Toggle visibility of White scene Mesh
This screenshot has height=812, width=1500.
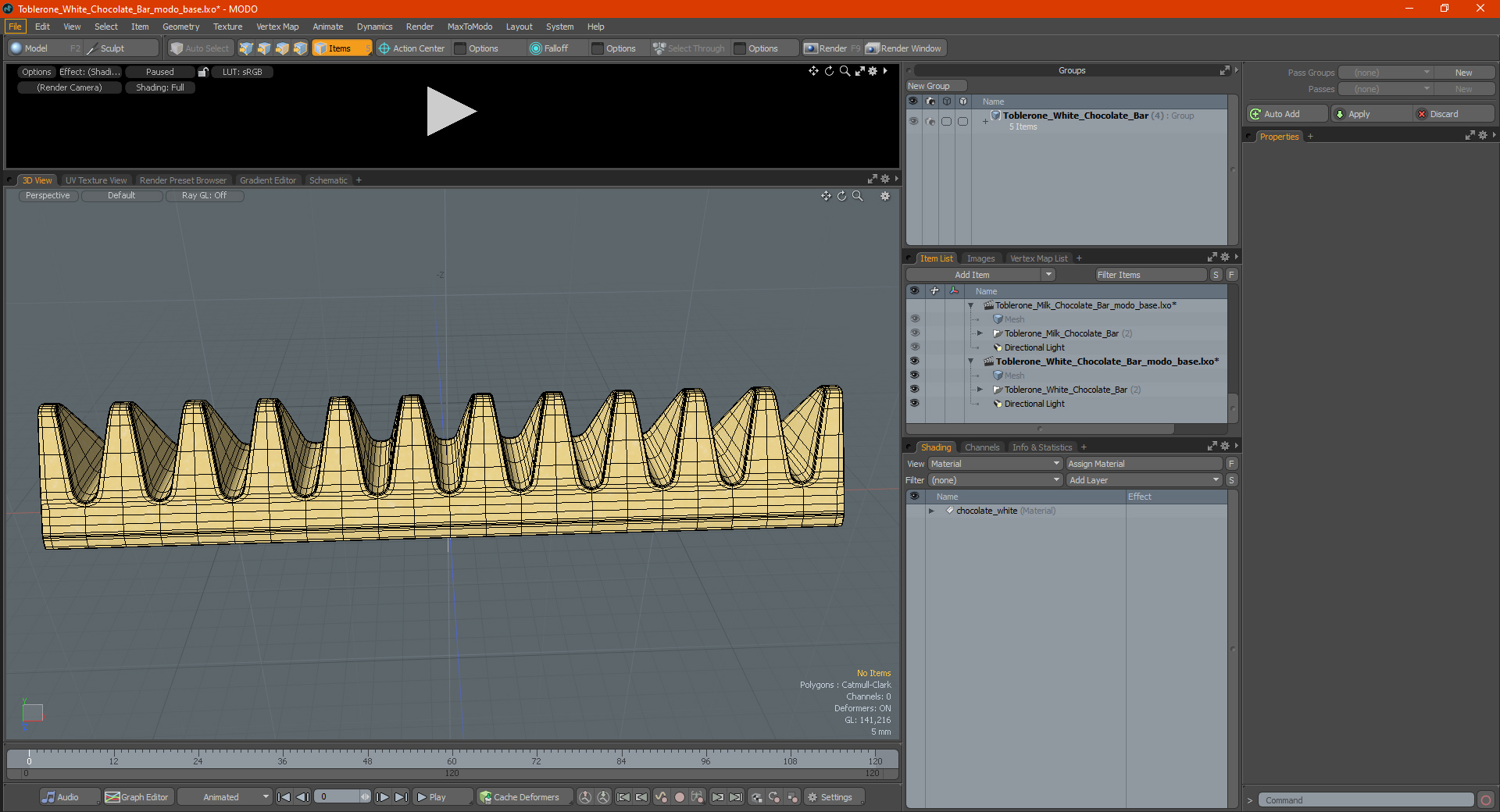pos(915,376)
